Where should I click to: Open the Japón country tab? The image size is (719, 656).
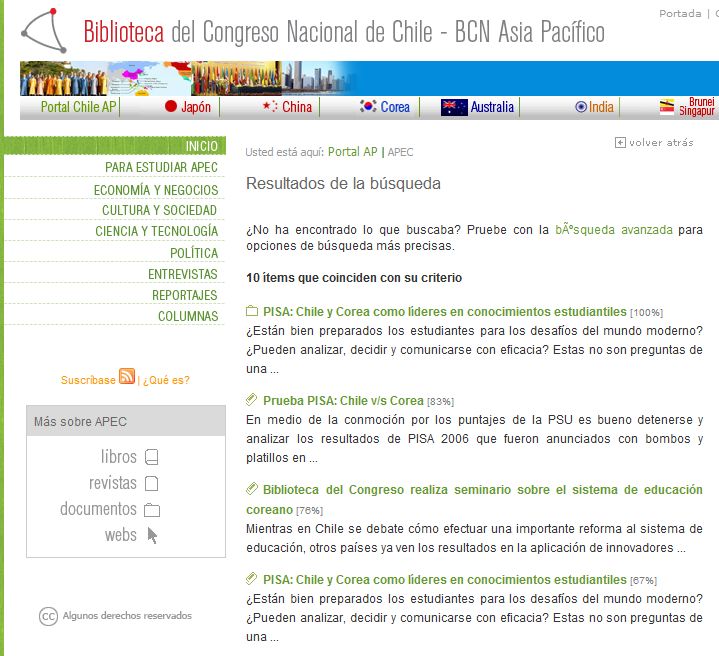(196, 107)
